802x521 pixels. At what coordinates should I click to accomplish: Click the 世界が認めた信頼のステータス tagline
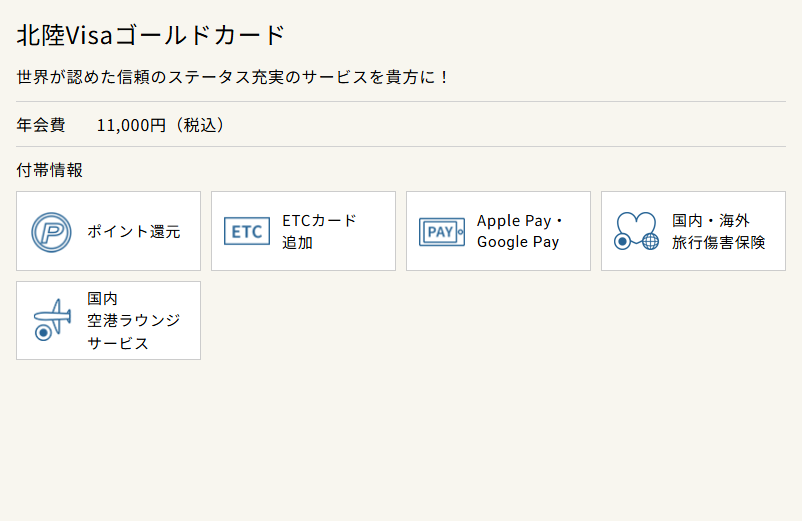(233, 77)
